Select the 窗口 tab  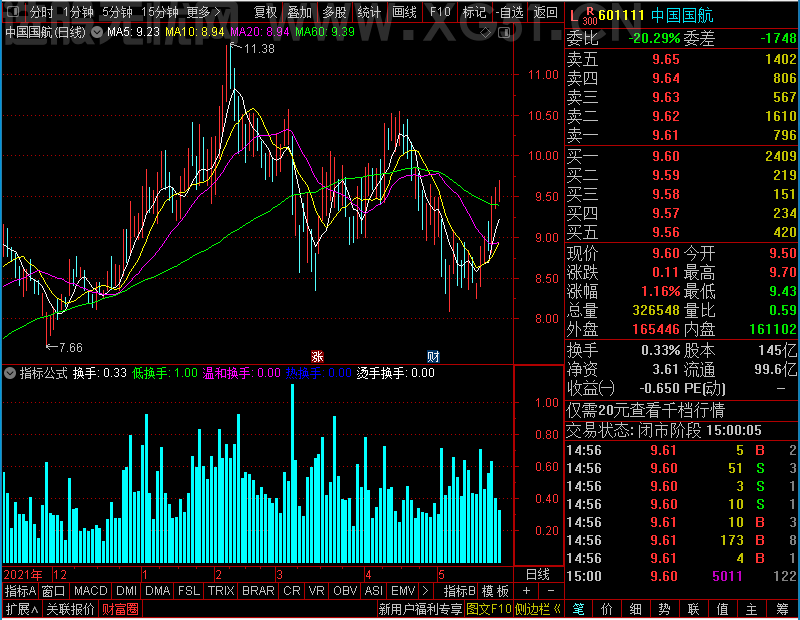(x=54, y=591)
